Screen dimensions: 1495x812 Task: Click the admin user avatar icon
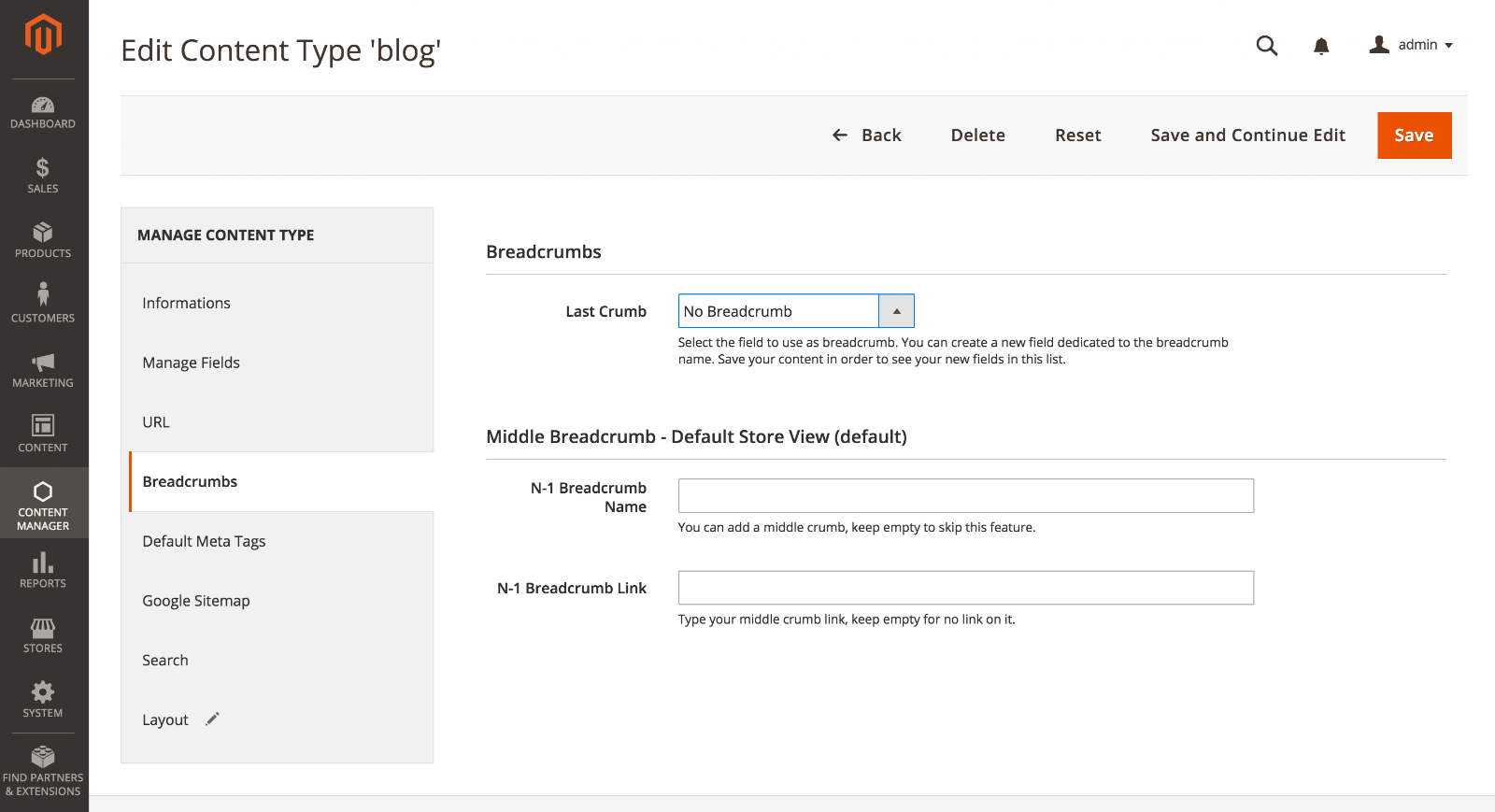click(1379, 45)
